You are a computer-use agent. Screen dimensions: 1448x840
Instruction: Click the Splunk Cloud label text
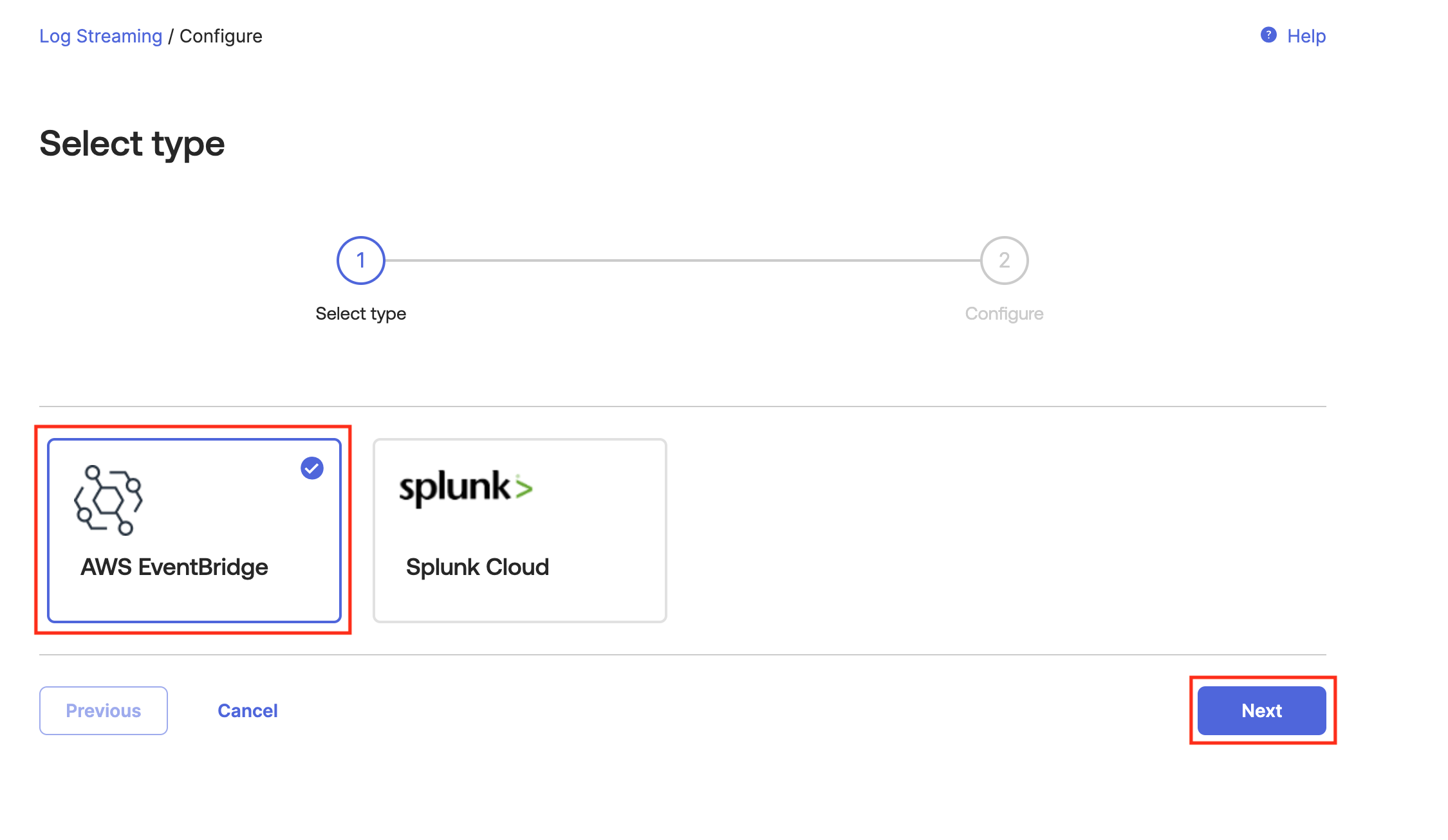pyautogui.click(x=478, y=567)
